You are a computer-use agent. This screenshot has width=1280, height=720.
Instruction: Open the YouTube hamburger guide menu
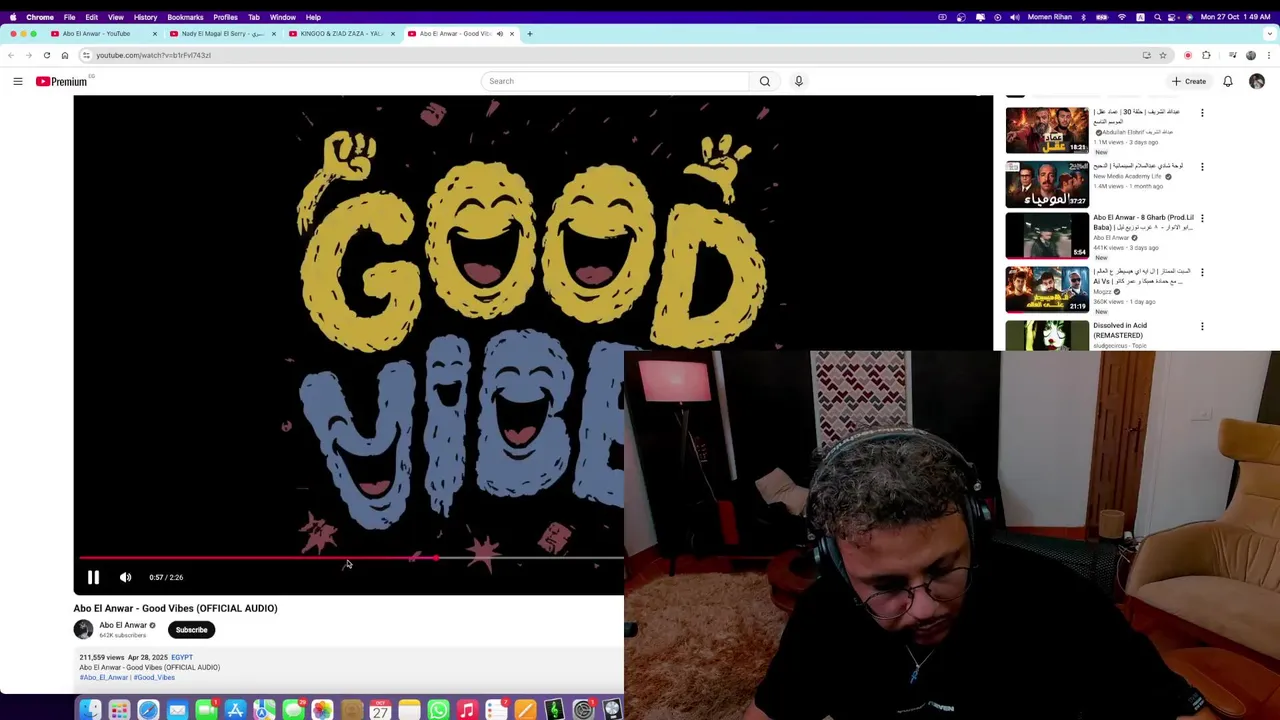coord(18,81)
